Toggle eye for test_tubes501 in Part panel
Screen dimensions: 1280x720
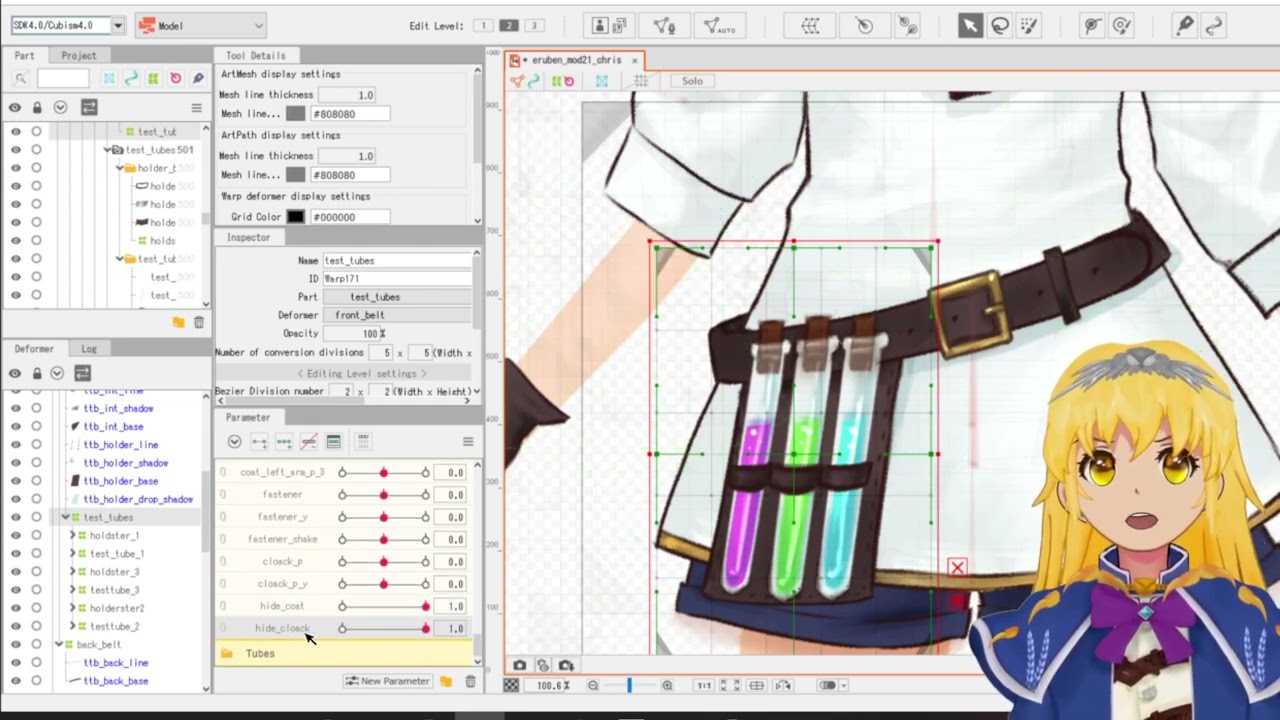(x=15, y=150)
